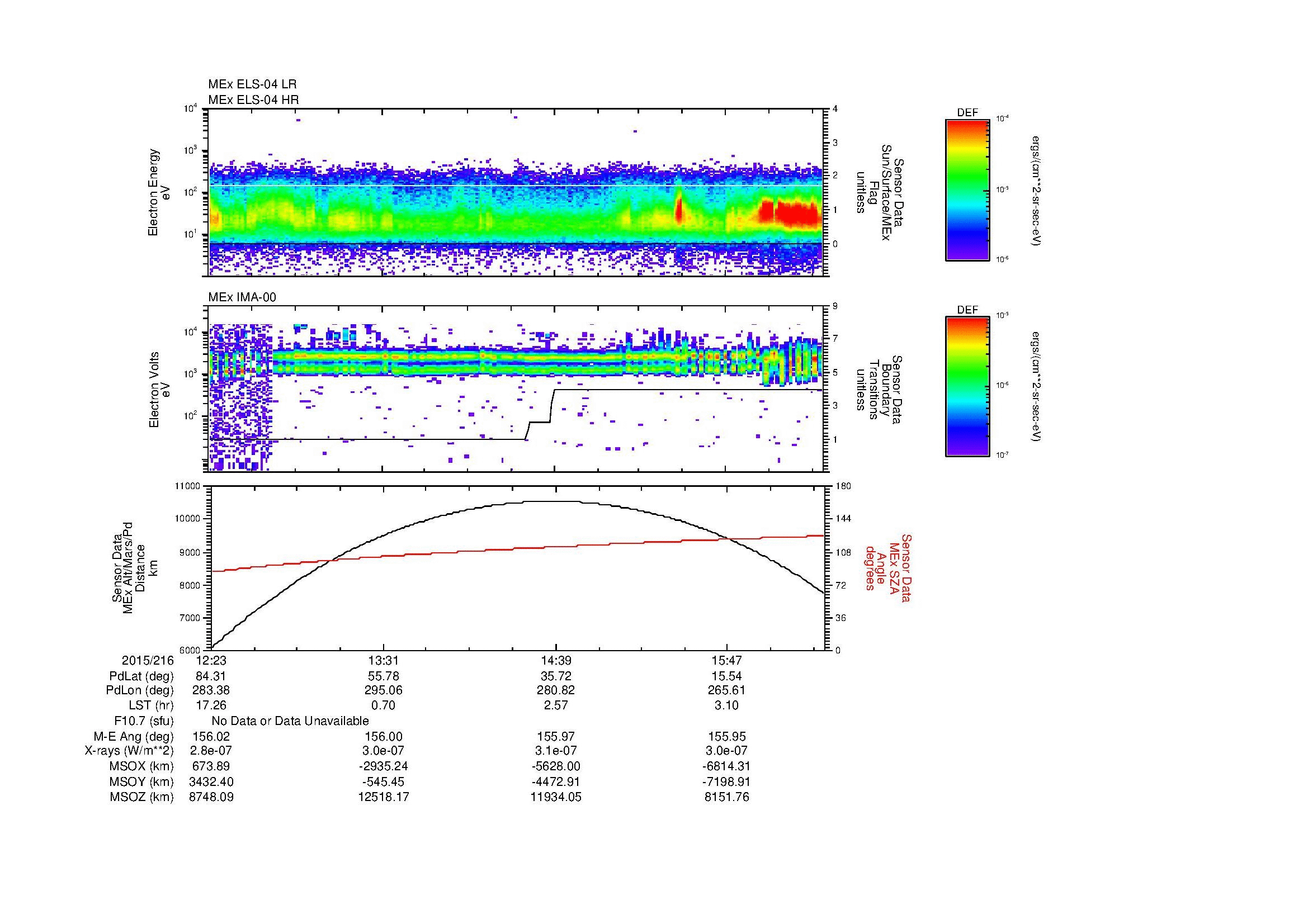Click the lower 'ergs/(cm**2-sr-sec-eV)' unit label

coord(1036,387)
